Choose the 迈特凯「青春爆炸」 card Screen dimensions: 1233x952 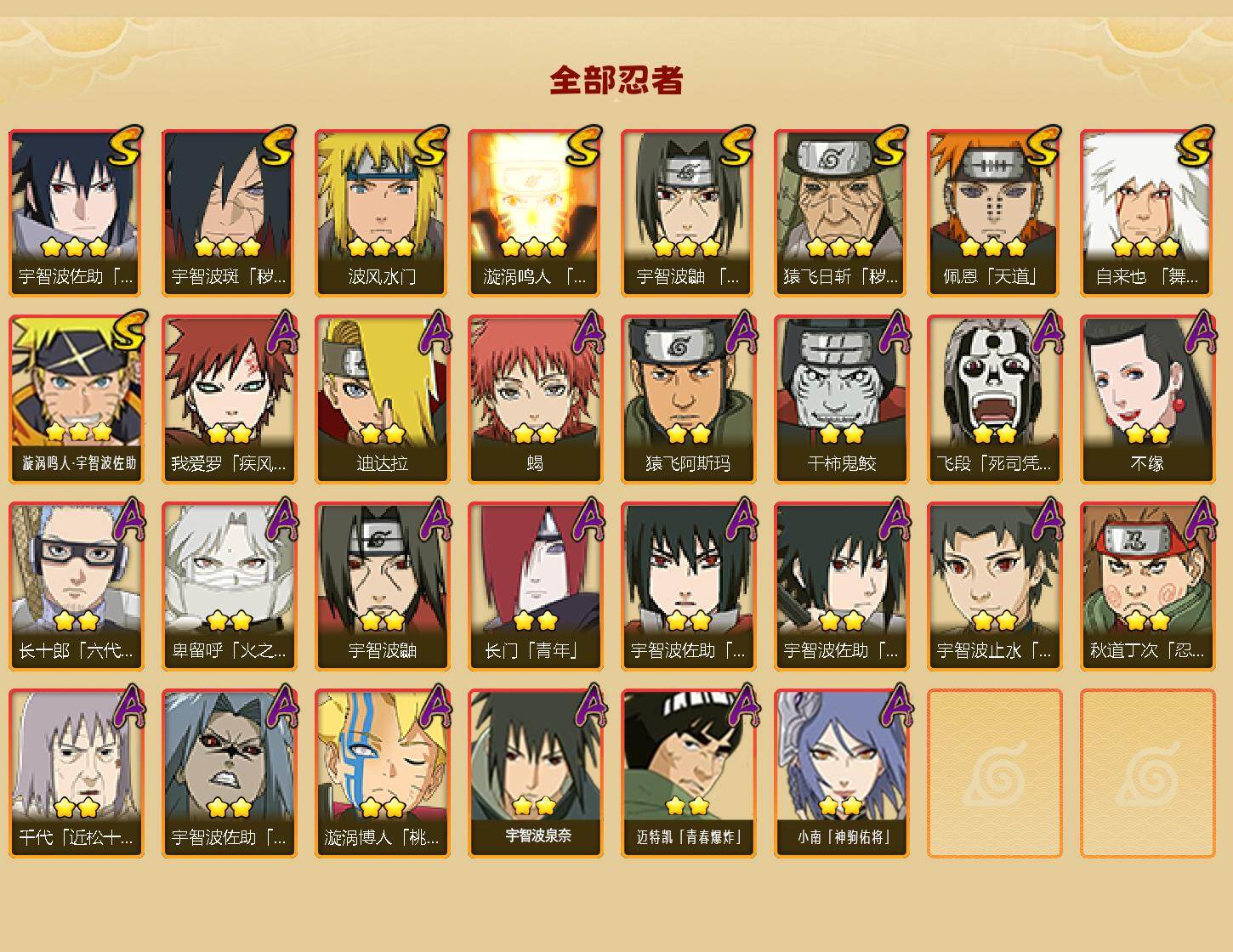[x=688, y=773]
